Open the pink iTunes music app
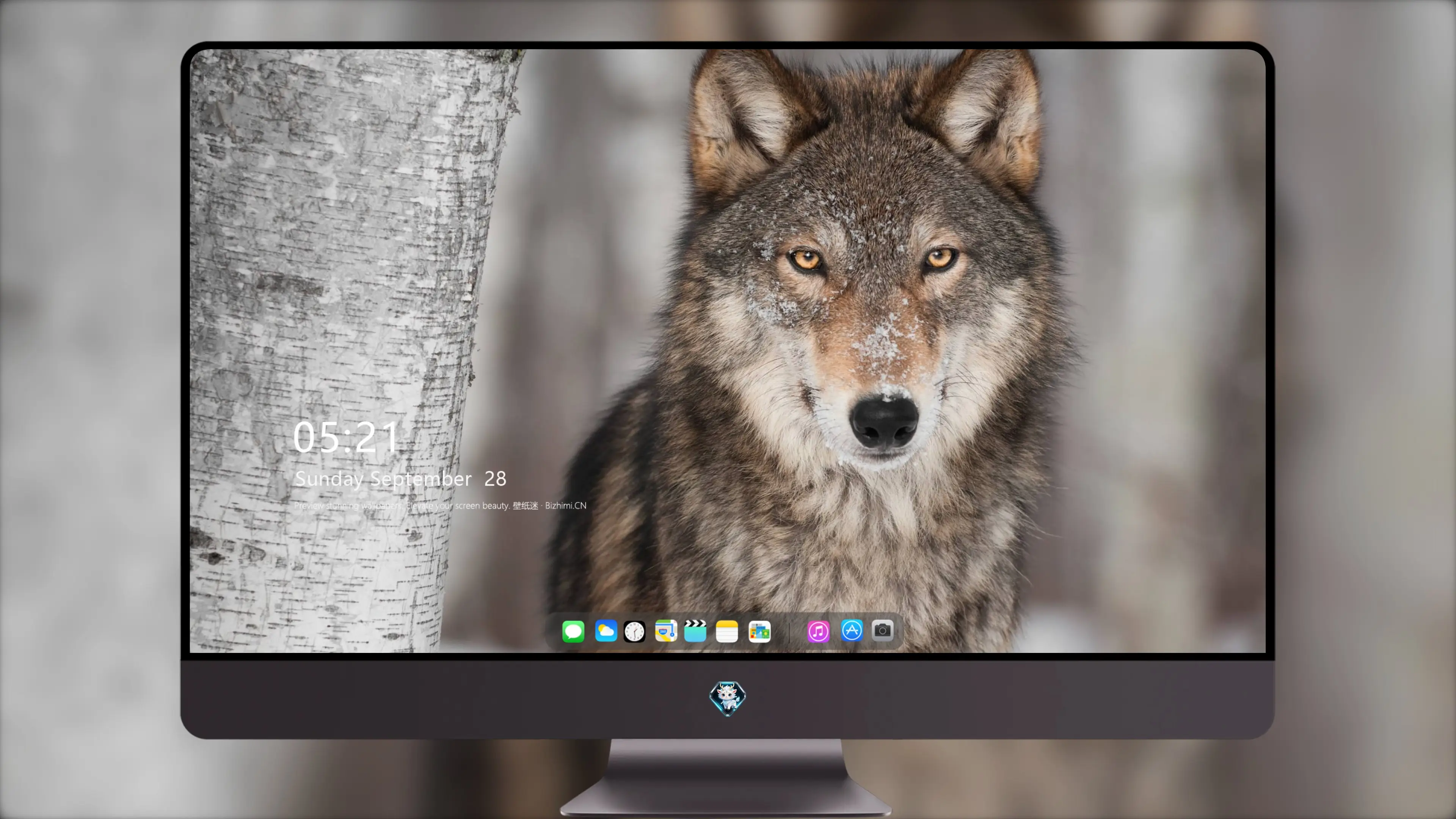 point(819,631)
